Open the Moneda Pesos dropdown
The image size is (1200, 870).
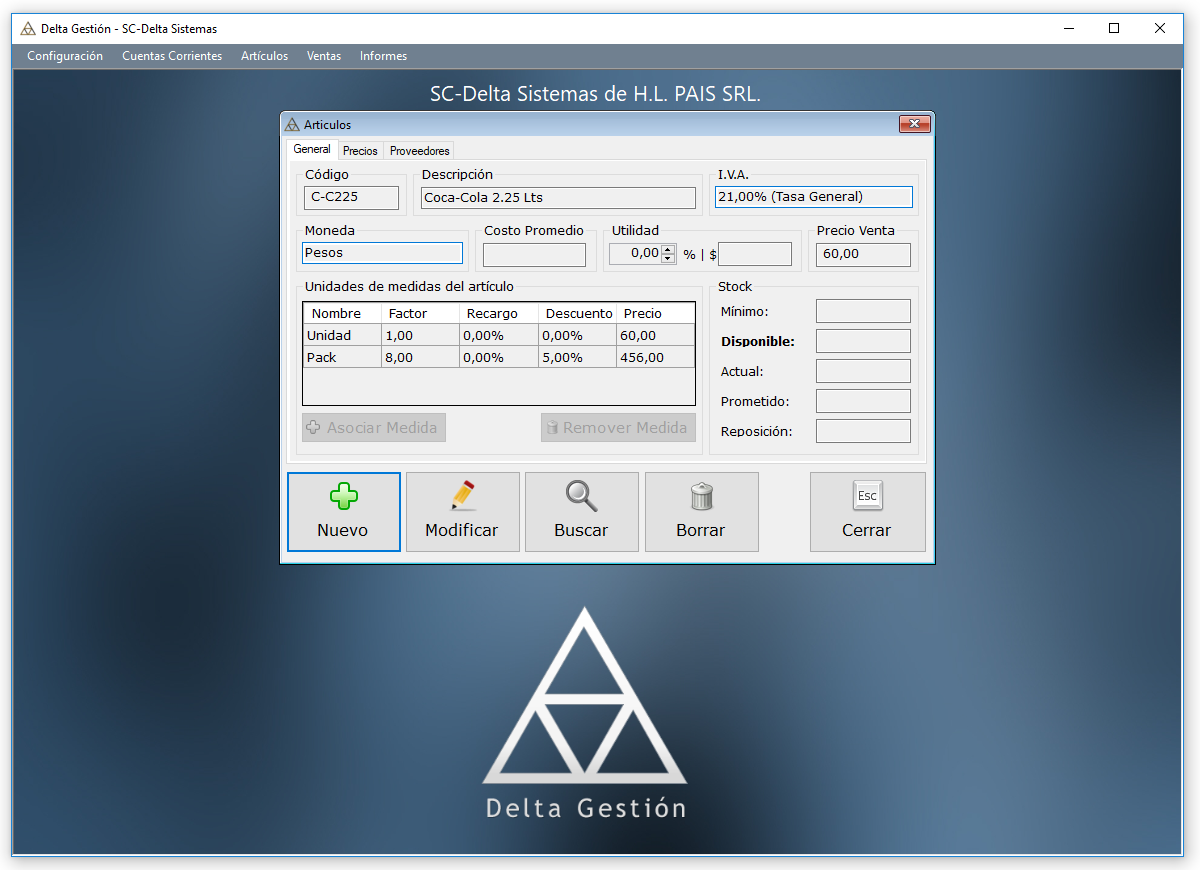pos(382,253)
